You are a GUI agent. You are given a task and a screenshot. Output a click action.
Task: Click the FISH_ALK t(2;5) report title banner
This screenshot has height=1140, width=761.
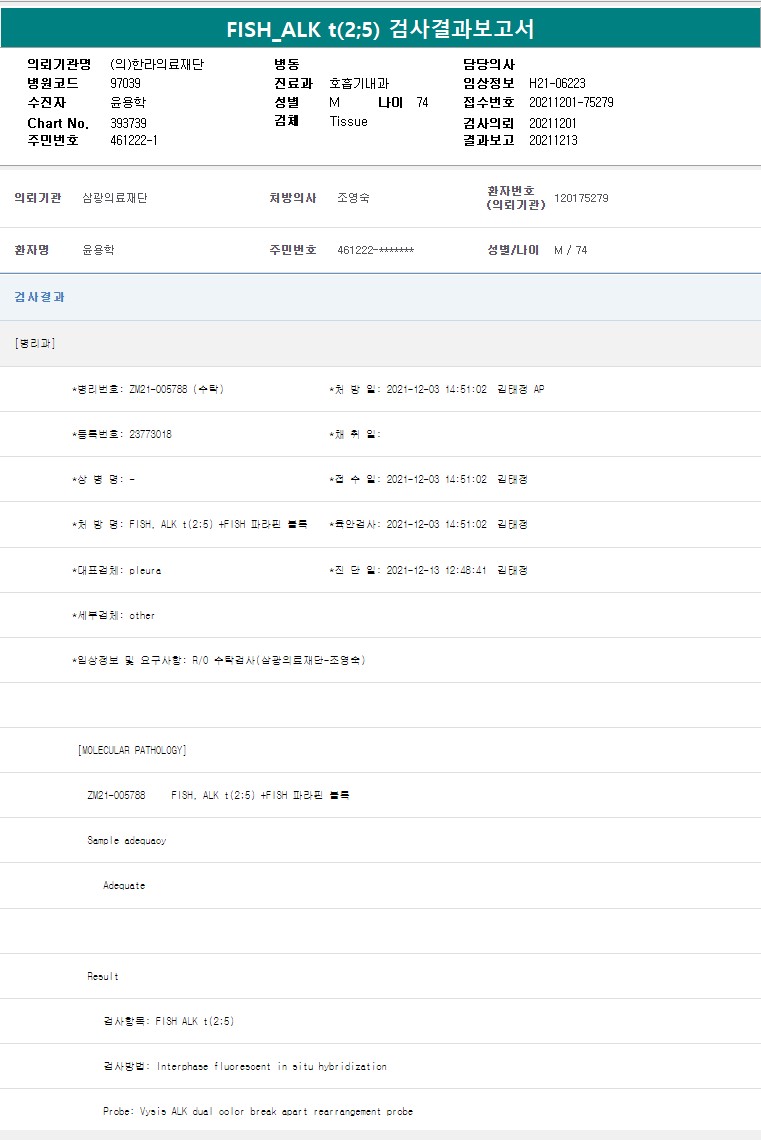point(380,29)
